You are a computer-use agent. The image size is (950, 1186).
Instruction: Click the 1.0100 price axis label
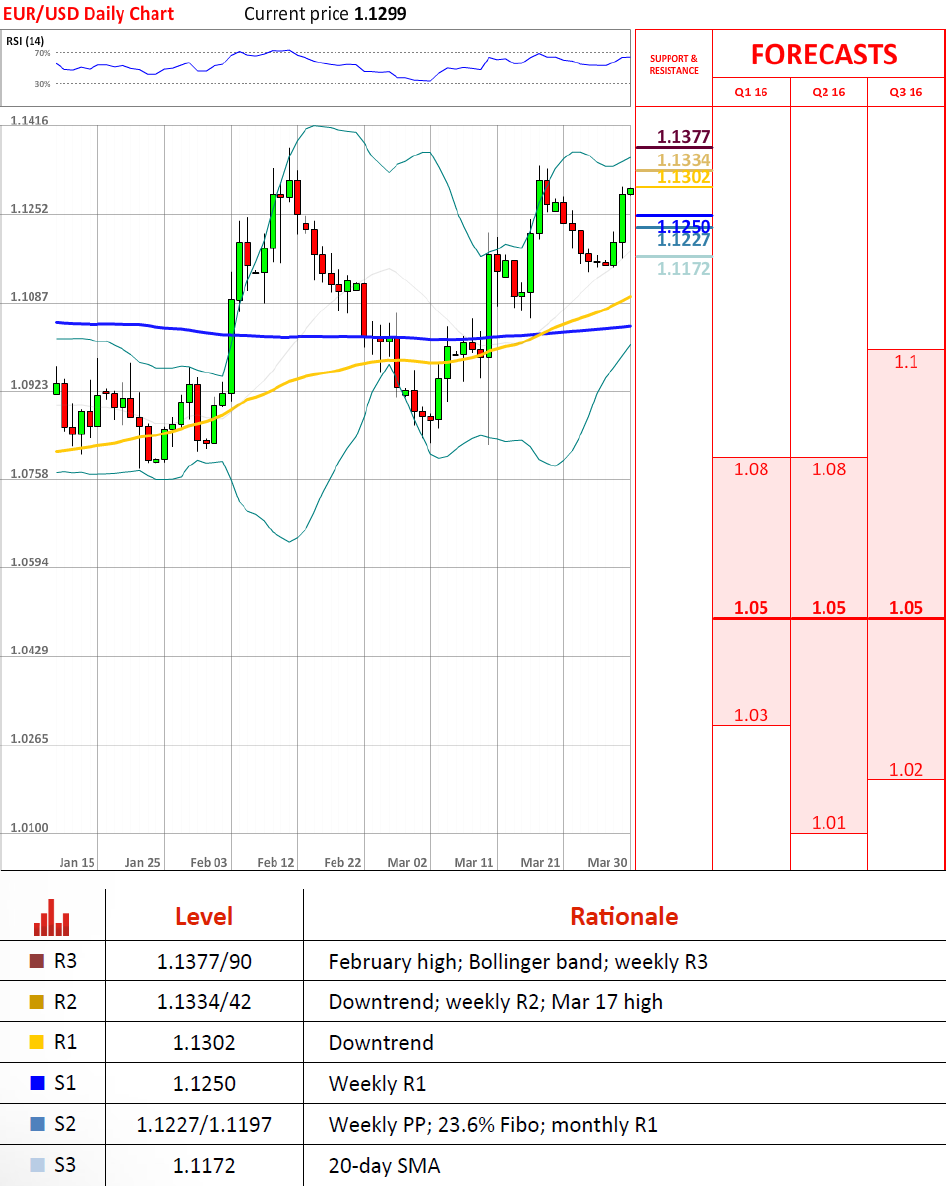click(x=29, y=827)
